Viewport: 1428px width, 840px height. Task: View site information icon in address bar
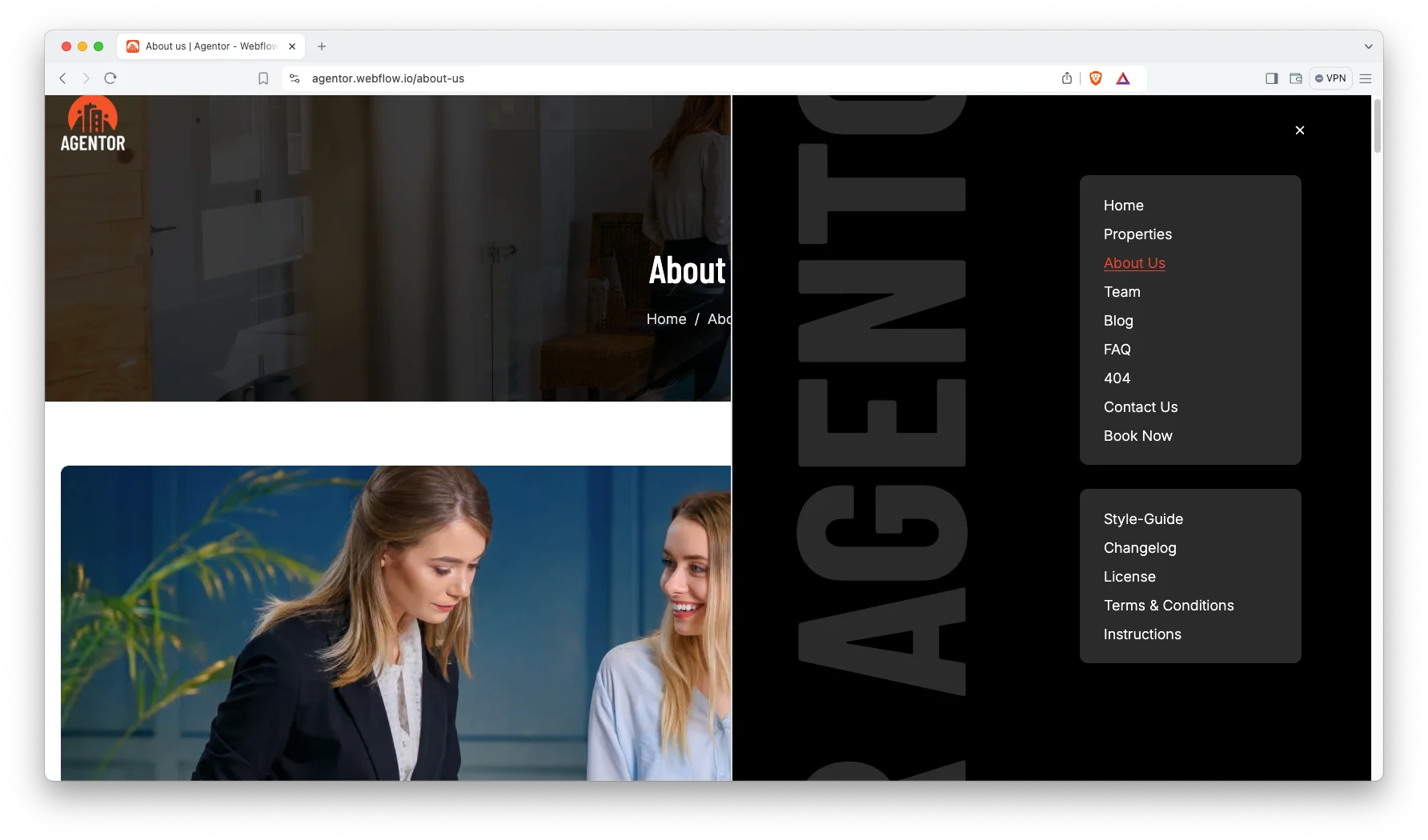coord(295,78)
